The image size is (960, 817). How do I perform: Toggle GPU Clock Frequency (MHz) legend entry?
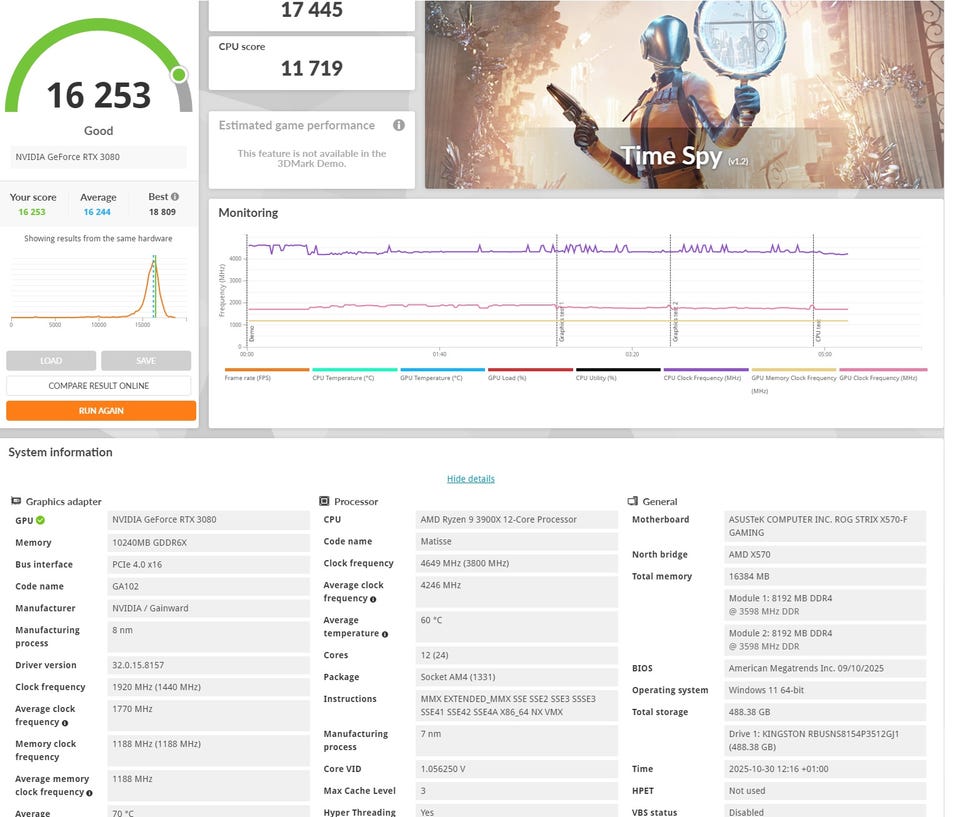click(x=882, y=374)
